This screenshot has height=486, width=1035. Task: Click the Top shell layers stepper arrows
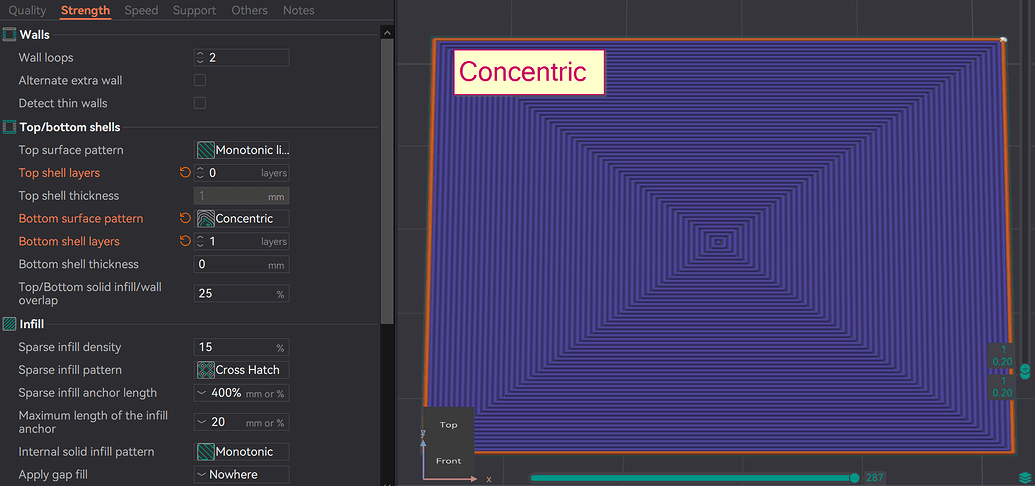pyautogui.click(x=201, y=173)
